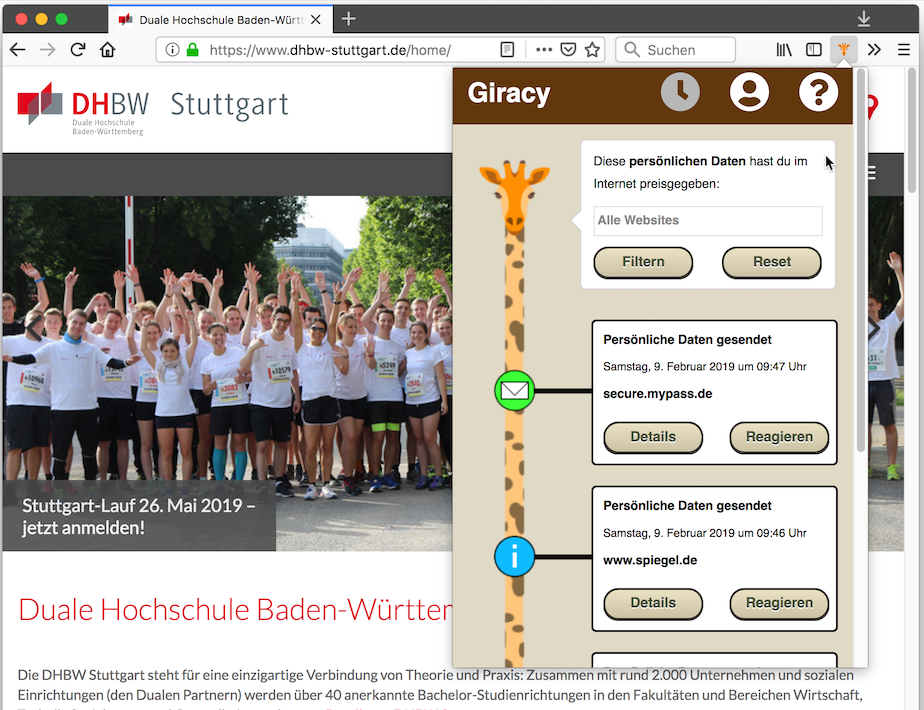Viewport: 924px width, 710px height.
Task: Click the DHBW Stuttgart logo
Action: [153, 108]
